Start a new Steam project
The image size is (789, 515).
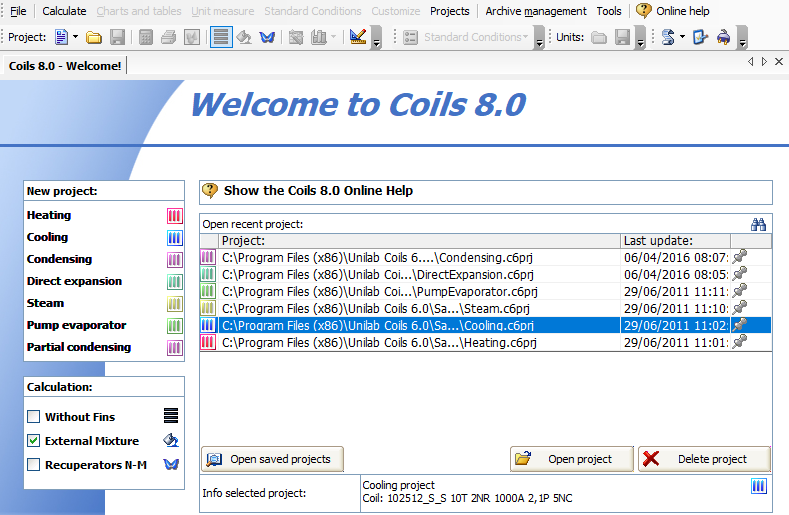tap(45, 304)
